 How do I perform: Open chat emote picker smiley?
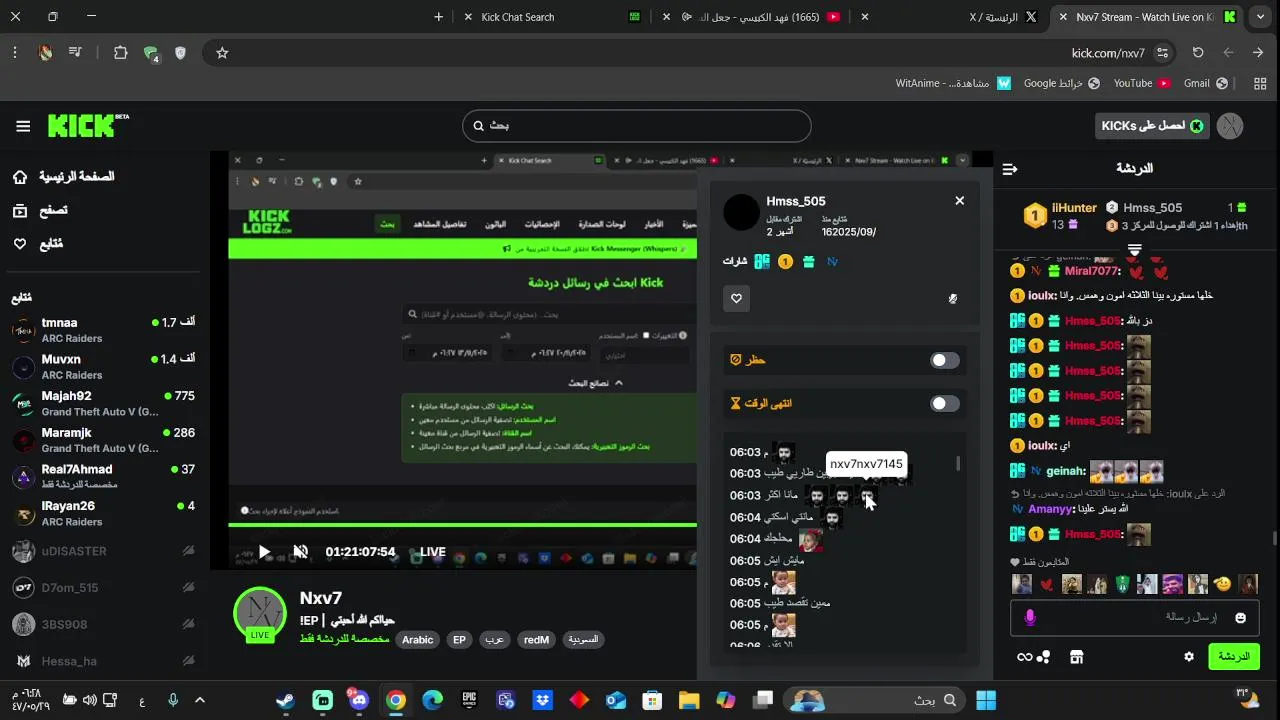pyautogui.click(x=1241, y=618)
